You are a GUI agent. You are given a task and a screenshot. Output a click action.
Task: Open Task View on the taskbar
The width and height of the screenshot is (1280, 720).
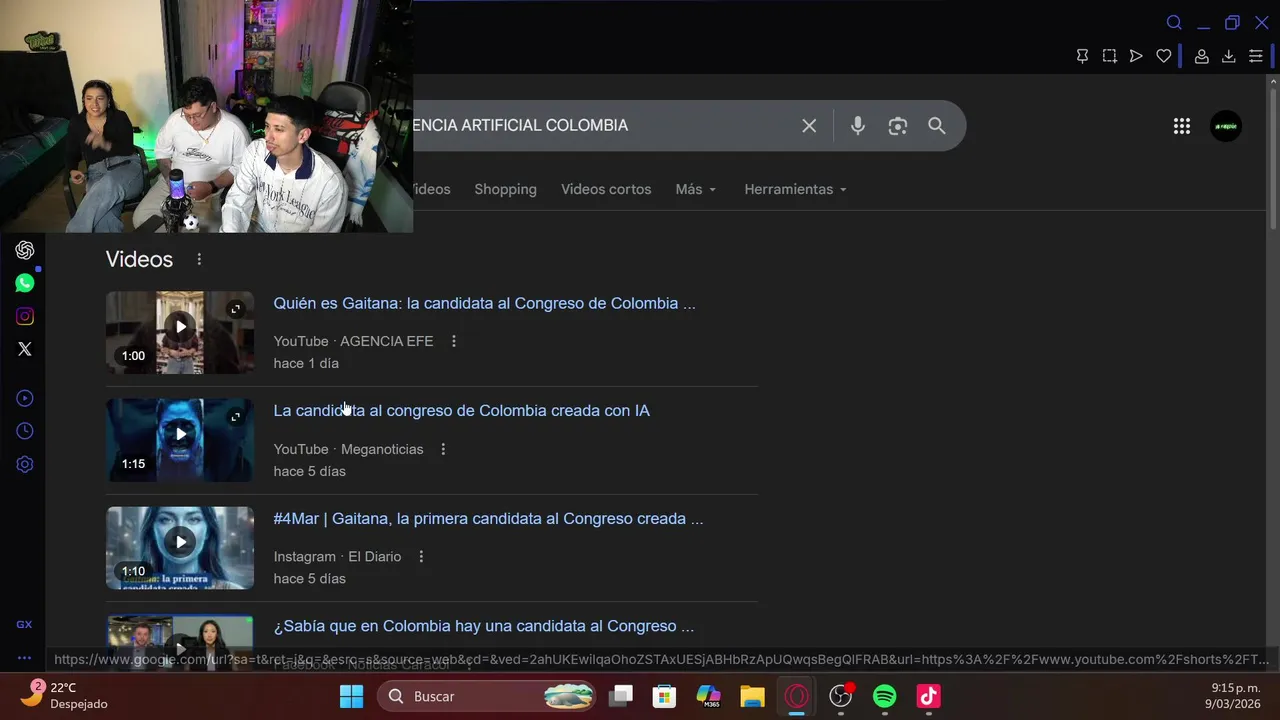tap(621, 696)
